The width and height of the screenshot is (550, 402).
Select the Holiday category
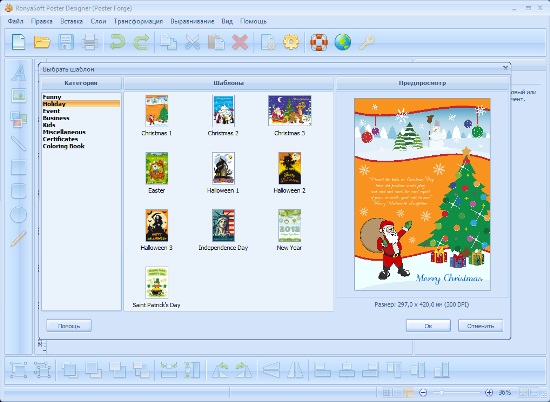[x=81, y=104]
